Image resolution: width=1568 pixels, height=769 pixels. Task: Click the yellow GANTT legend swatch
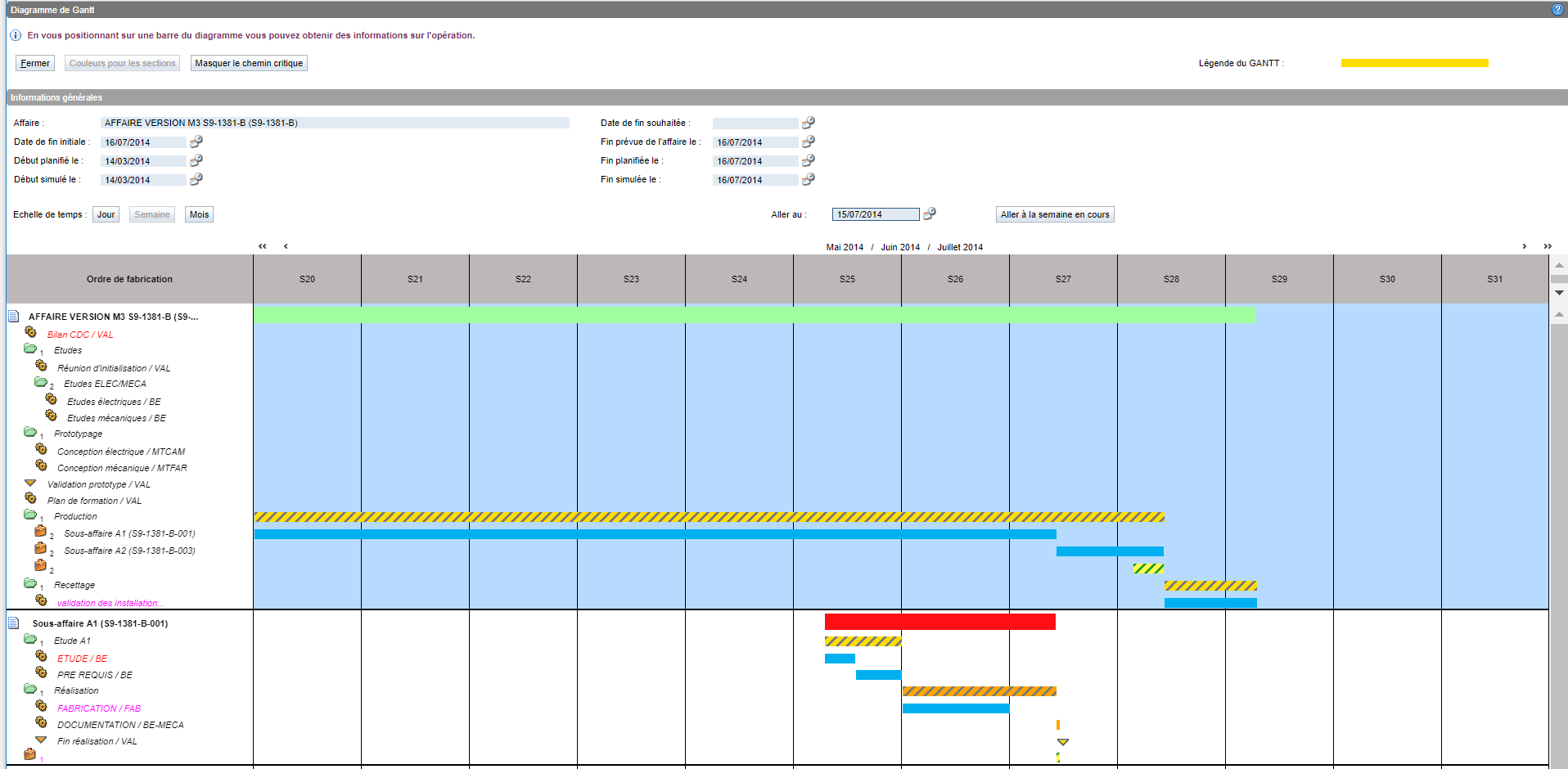[x=1414, y=63]
